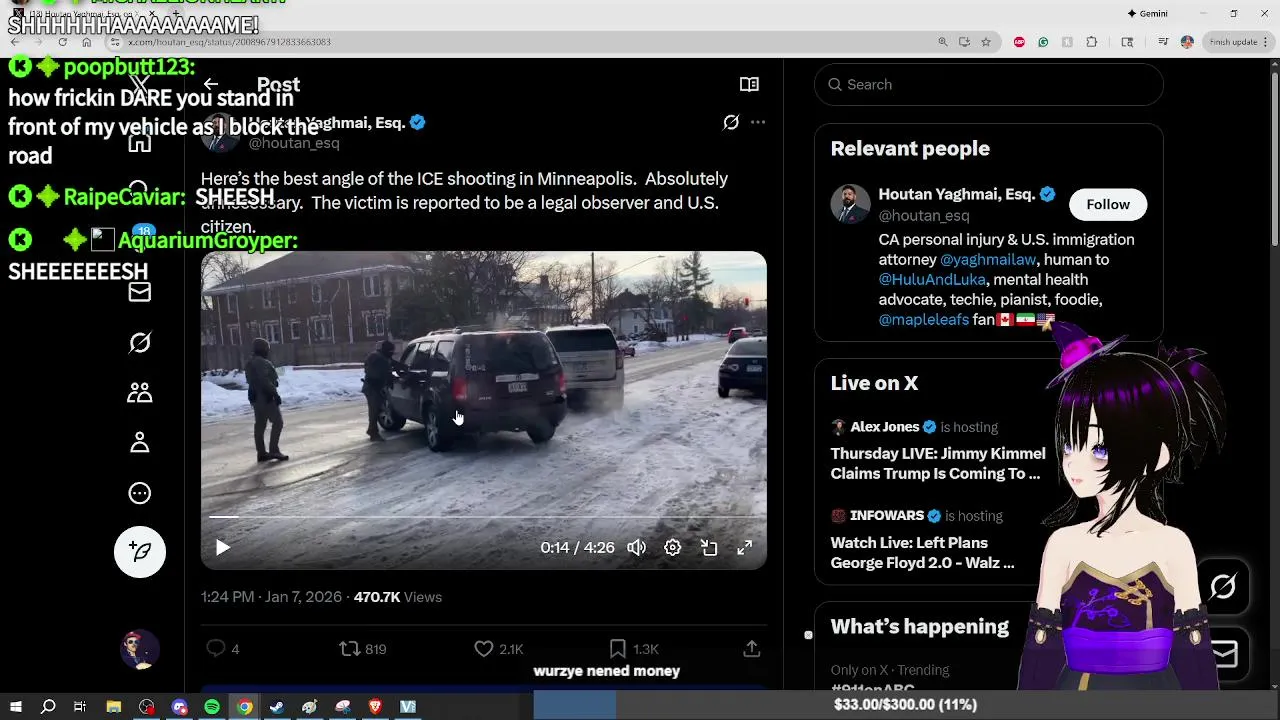Open Communities in the sidebar
This screenshot has width=1280, height=720.
pos(140,393)
